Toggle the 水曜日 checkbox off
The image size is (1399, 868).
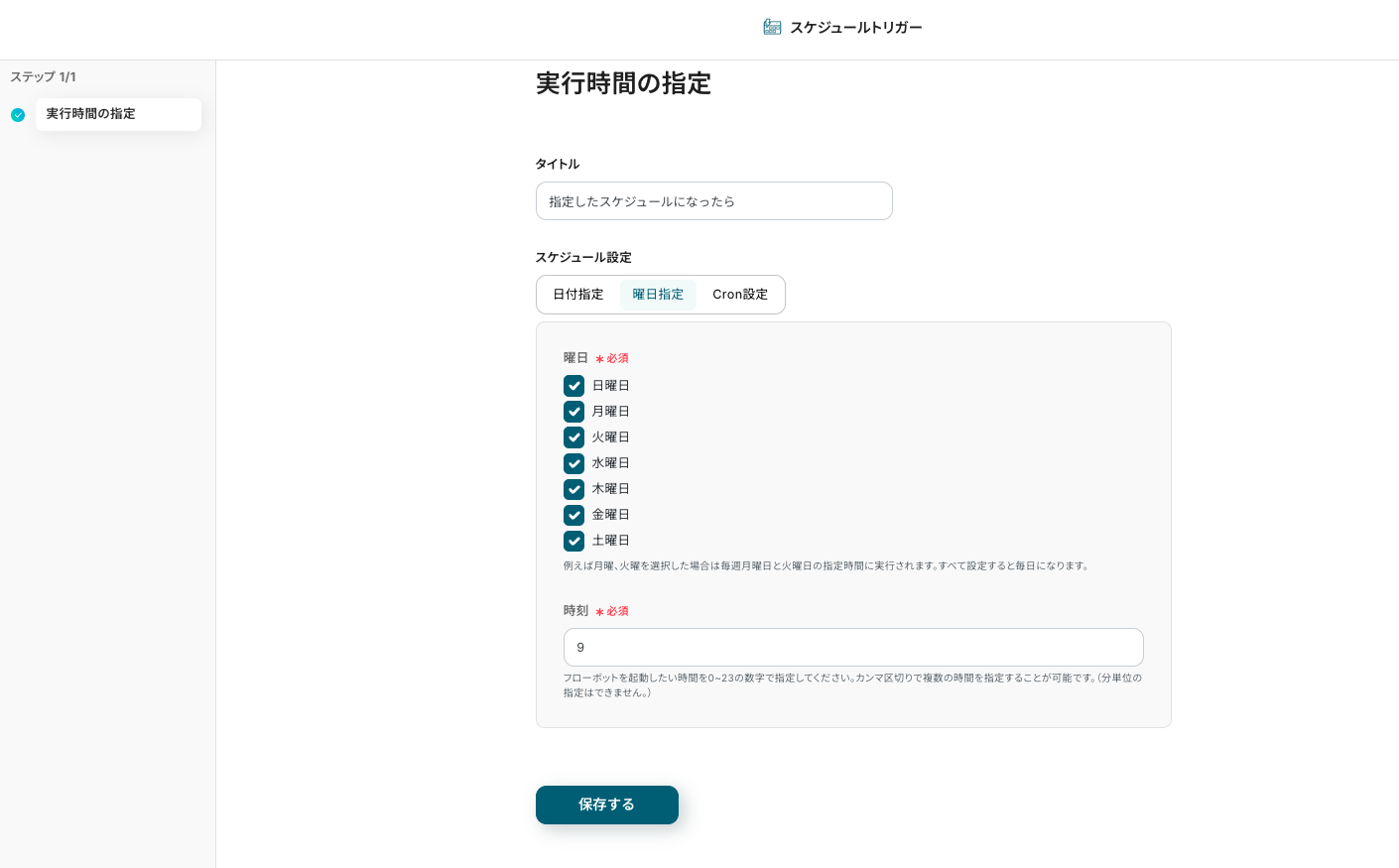tap(573, 463)
